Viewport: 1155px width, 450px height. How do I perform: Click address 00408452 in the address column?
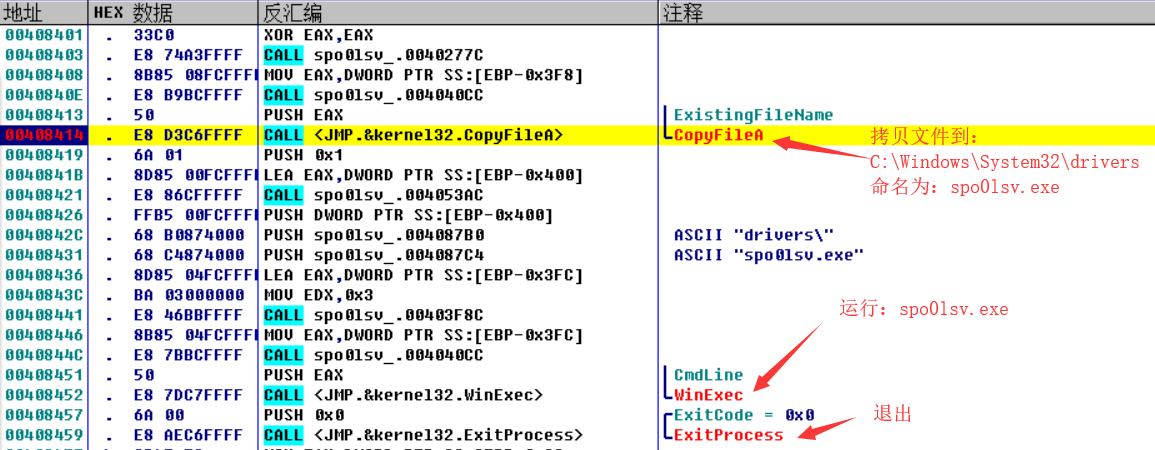point(44,395)
